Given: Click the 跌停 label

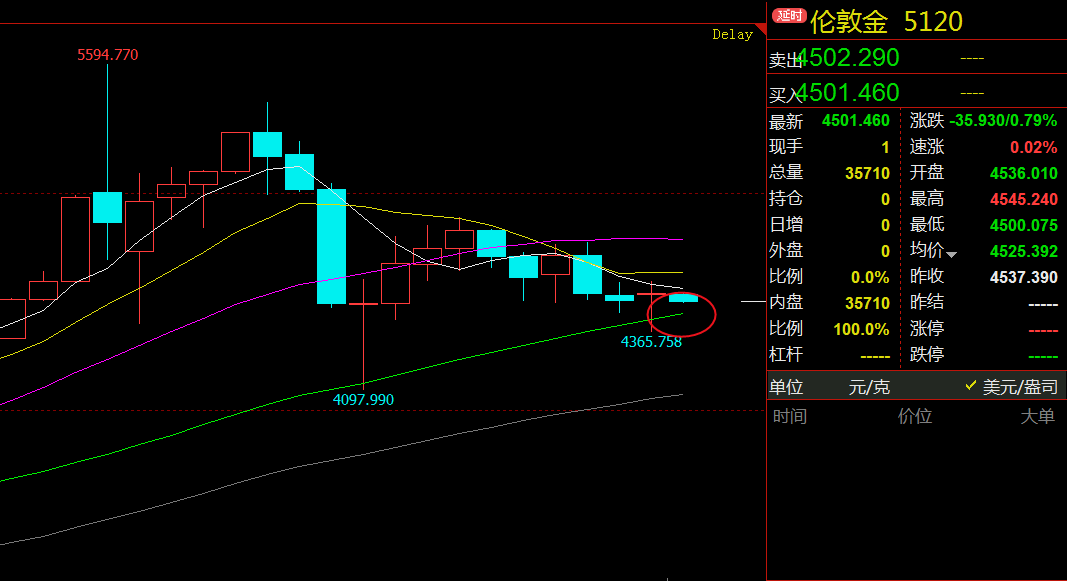Looking at the screenshot, I should (927, 354).
